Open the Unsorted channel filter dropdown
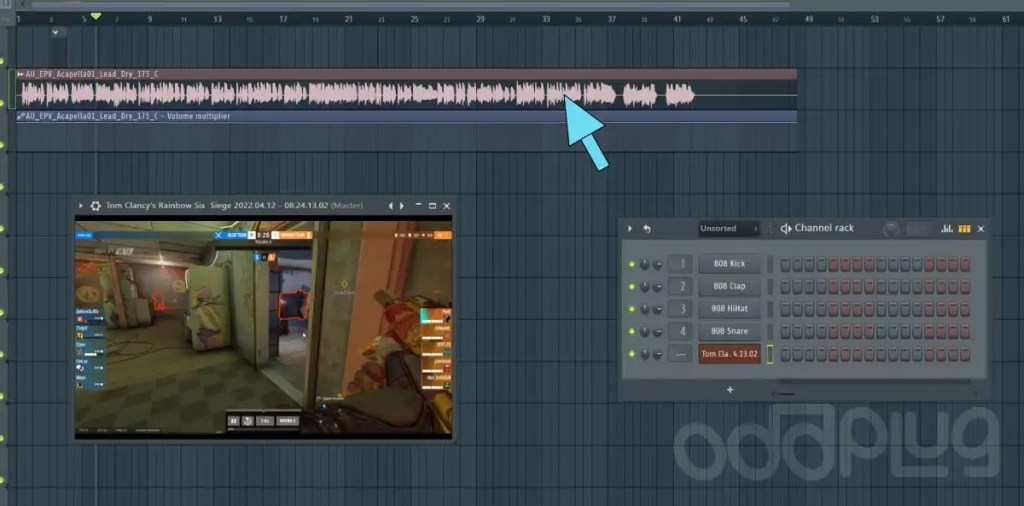1024x506 pixels. tap(729, 229)
